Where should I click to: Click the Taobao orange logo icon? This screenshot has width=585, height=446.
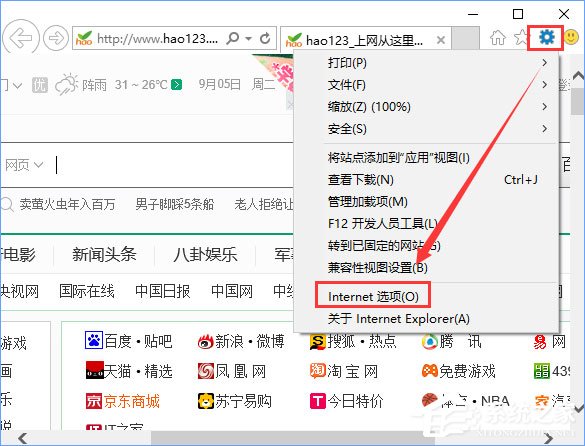(318, 371)
